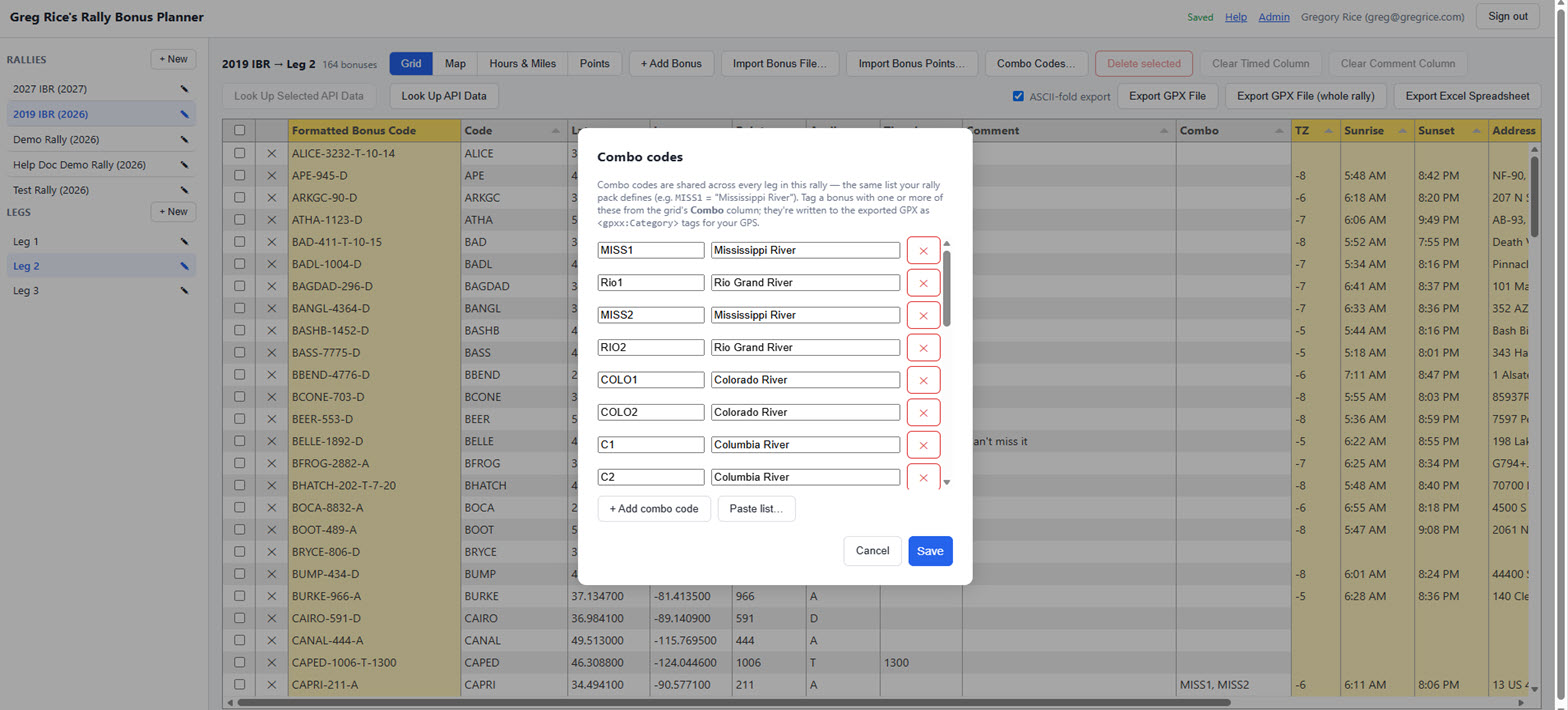Remove the APE bonus row with X icon
Viewport: 1568px width, 710px height.
(x=271, y=176)
